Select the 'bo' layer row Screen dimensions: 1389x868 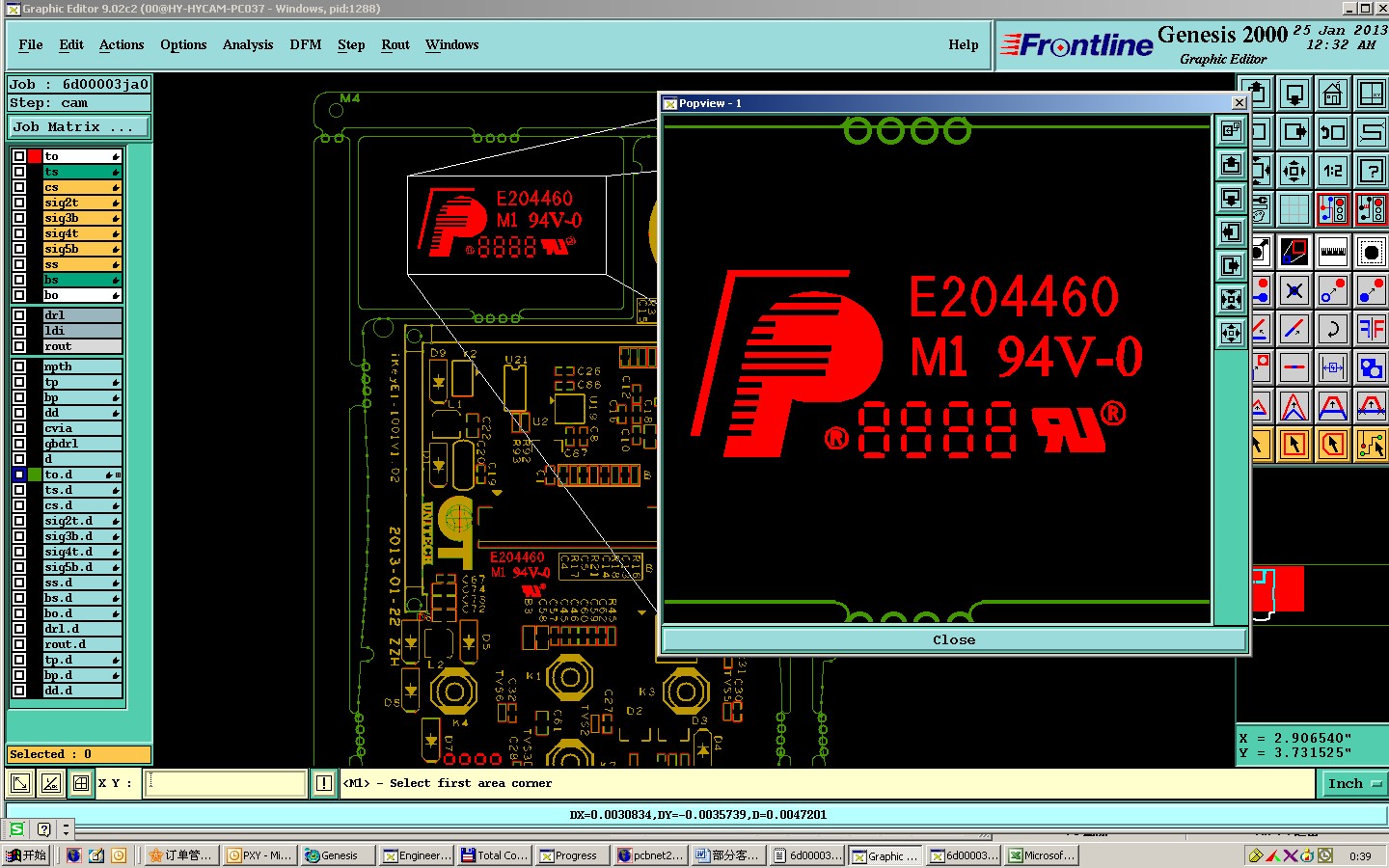point(82,295)
